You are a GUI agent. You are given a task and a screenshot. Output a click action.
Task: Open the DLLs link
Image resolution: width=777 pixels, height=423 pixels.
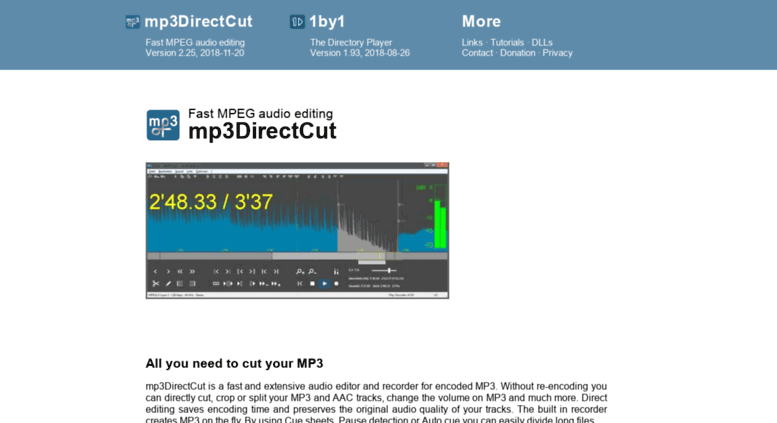(x=542, y=43)
